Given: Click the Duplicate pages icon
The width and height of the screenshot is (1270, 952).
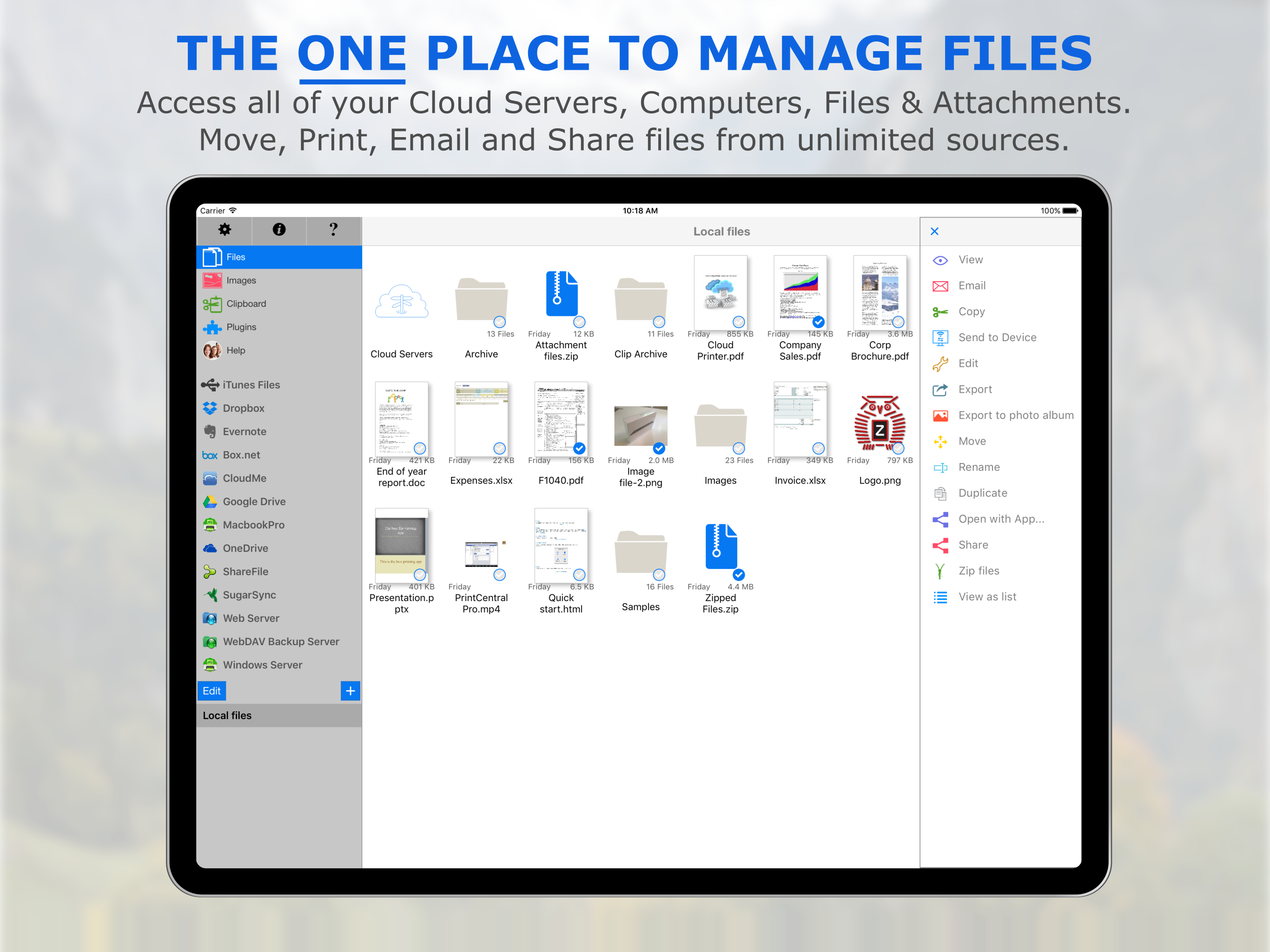Looking at the screenshot, I should coord(940,493).
